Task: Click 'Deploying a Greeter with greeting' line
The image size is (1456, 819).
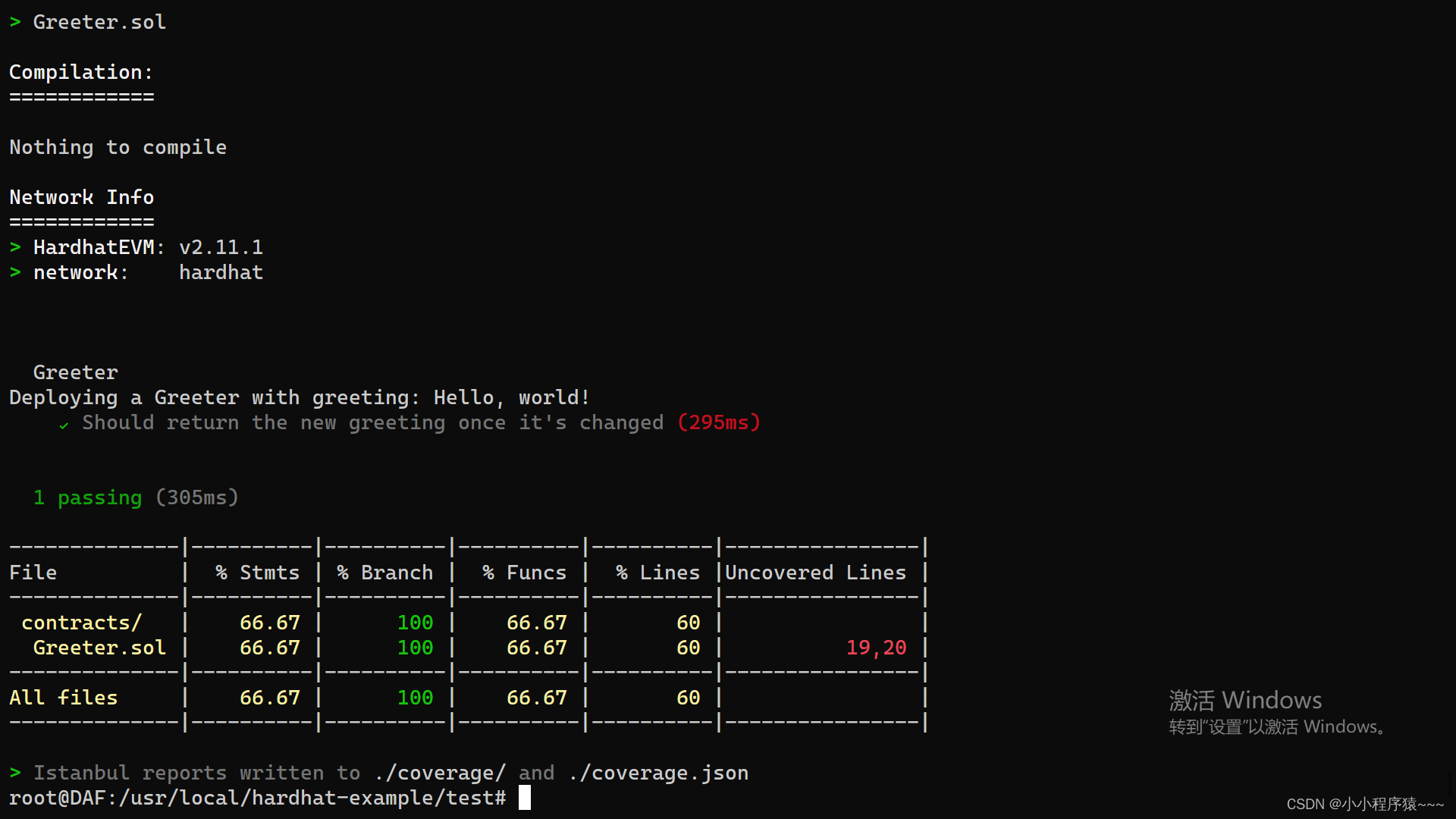Action: pos(299,397)
